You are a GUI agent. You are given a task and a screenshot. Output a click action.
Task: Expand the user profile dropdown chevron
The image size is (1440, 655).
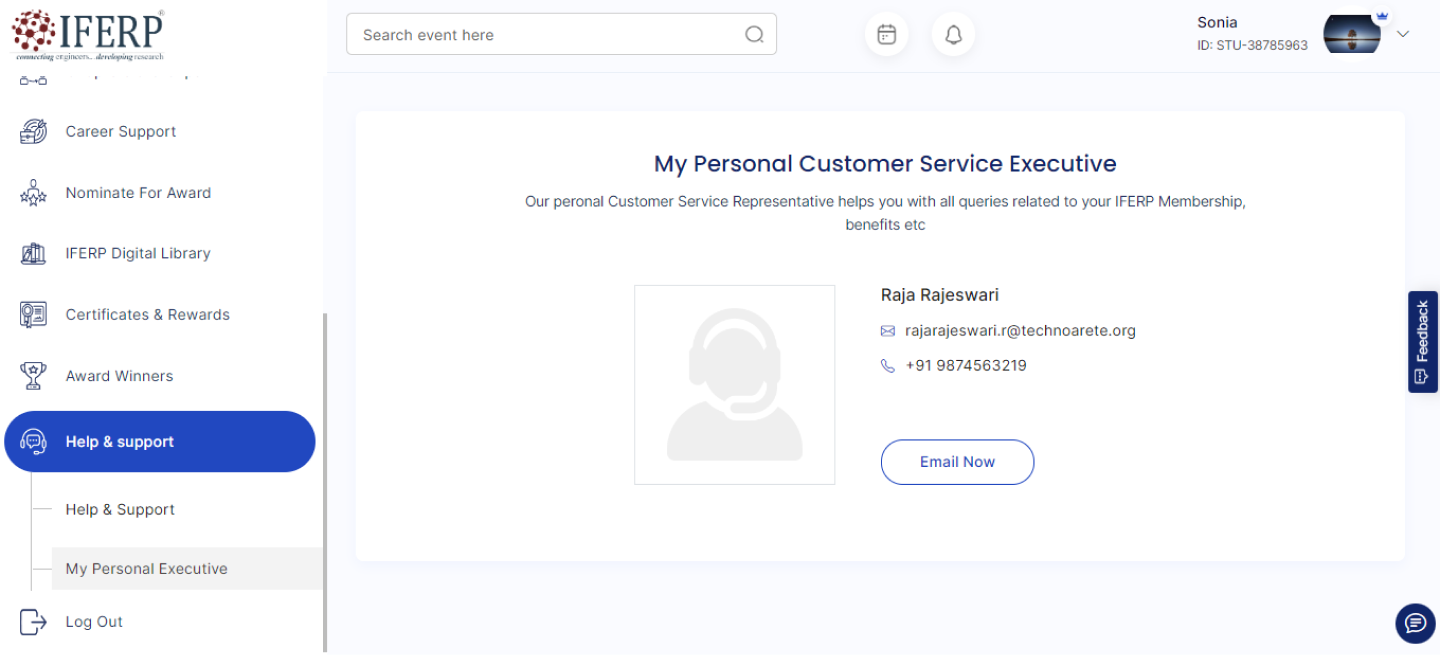pyautogui.click(x=1403, y=34)
